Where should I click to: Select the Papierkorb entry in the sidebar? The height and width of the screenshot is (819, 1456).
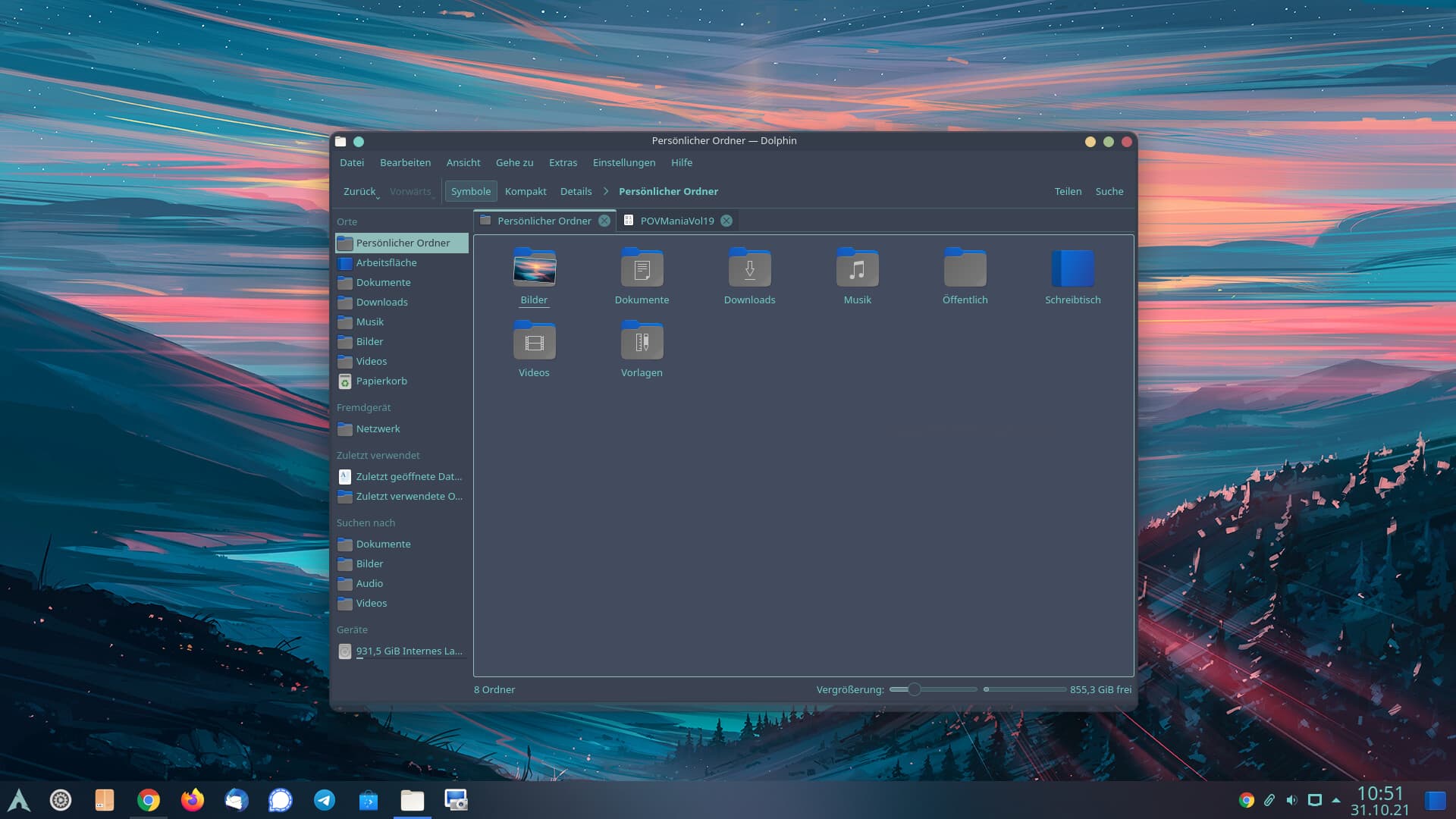[381, 381]
